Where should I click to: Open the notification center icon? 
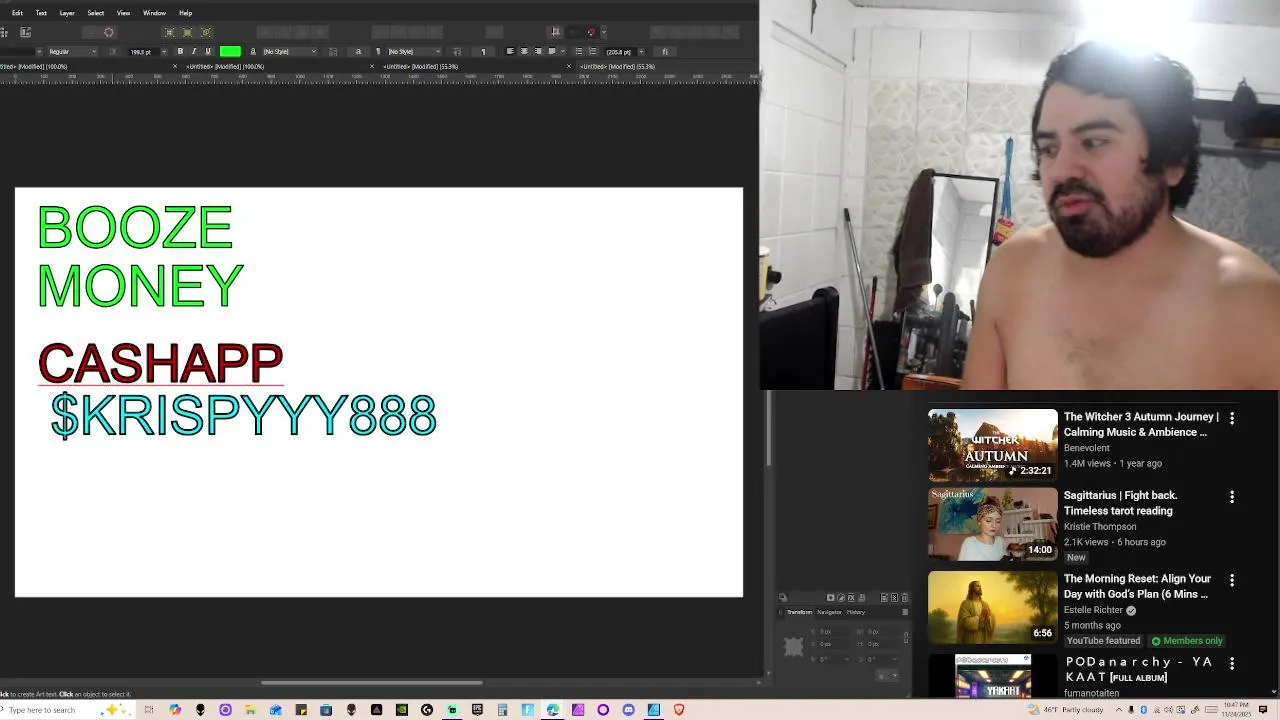(x=1264, y=710)
